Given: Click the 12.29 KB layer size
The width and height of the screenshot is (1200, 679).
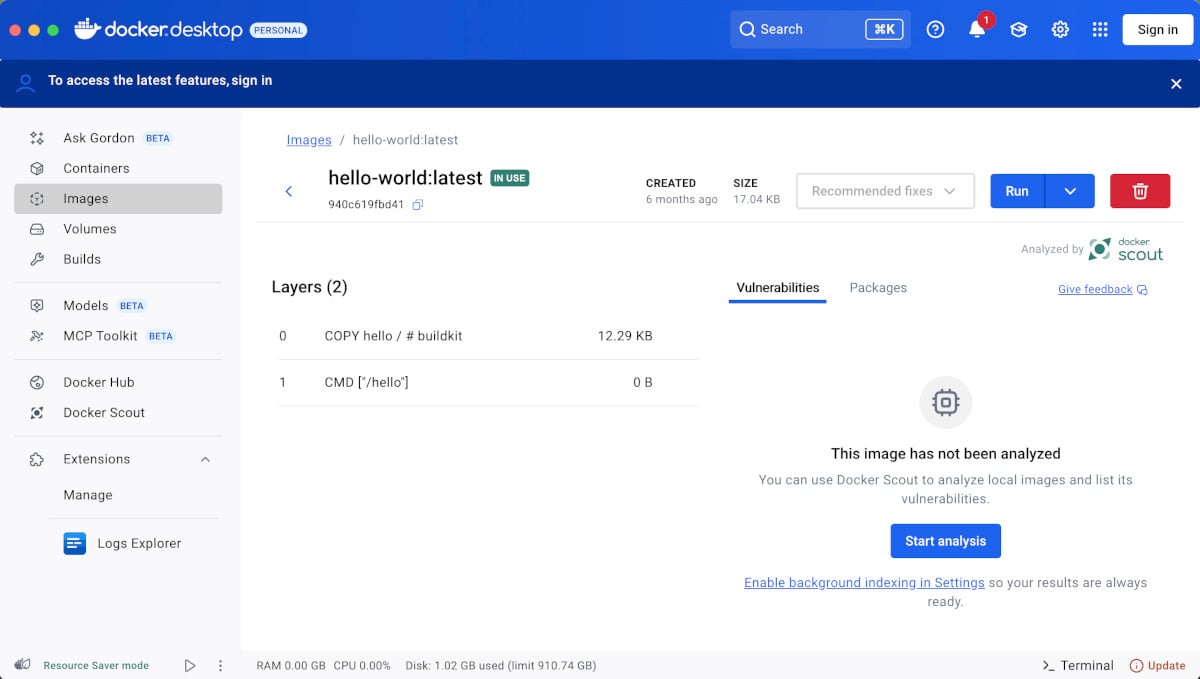Looking at the screenshot, I should [x=625, y=336].
